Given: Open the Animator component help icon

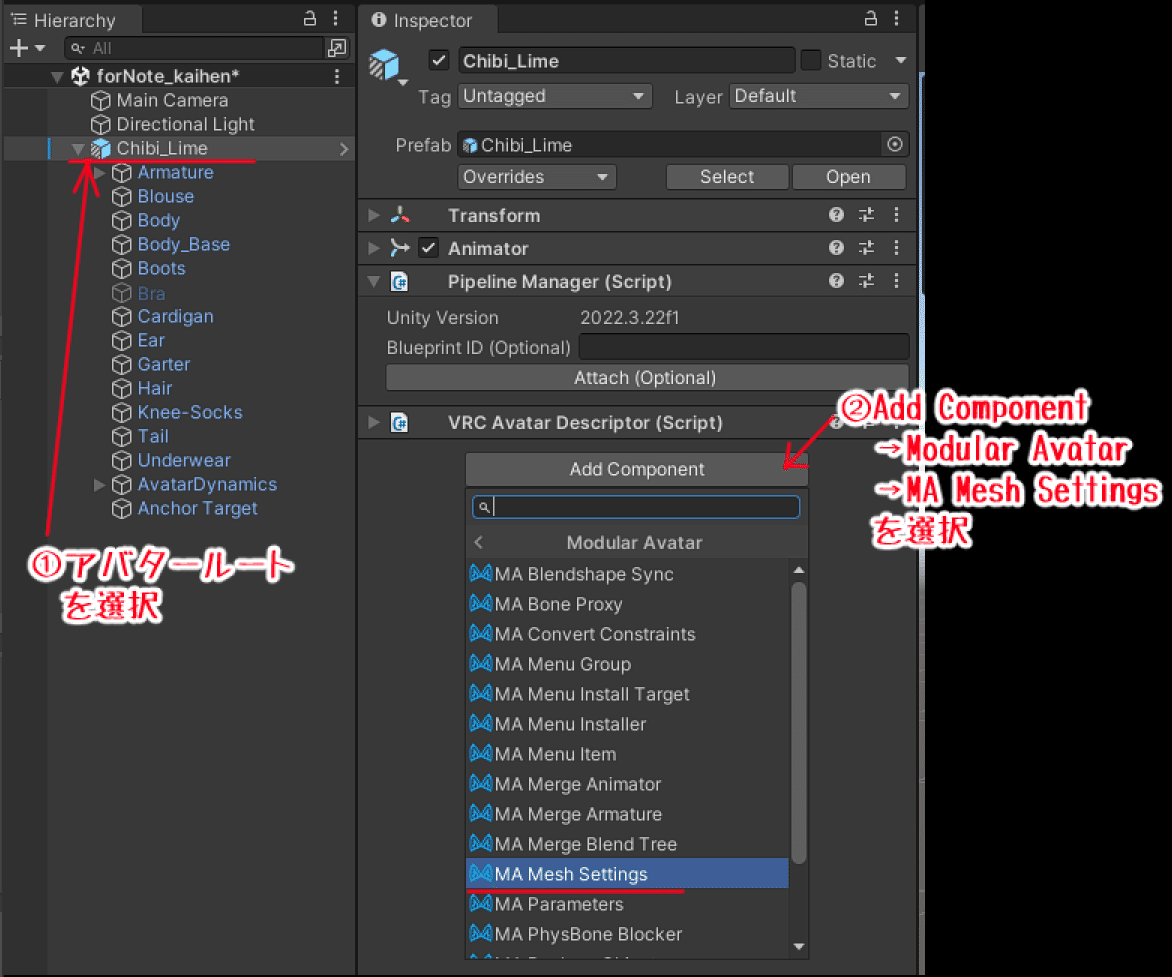Looking at the screenshot, I should (x=836, y=248).
